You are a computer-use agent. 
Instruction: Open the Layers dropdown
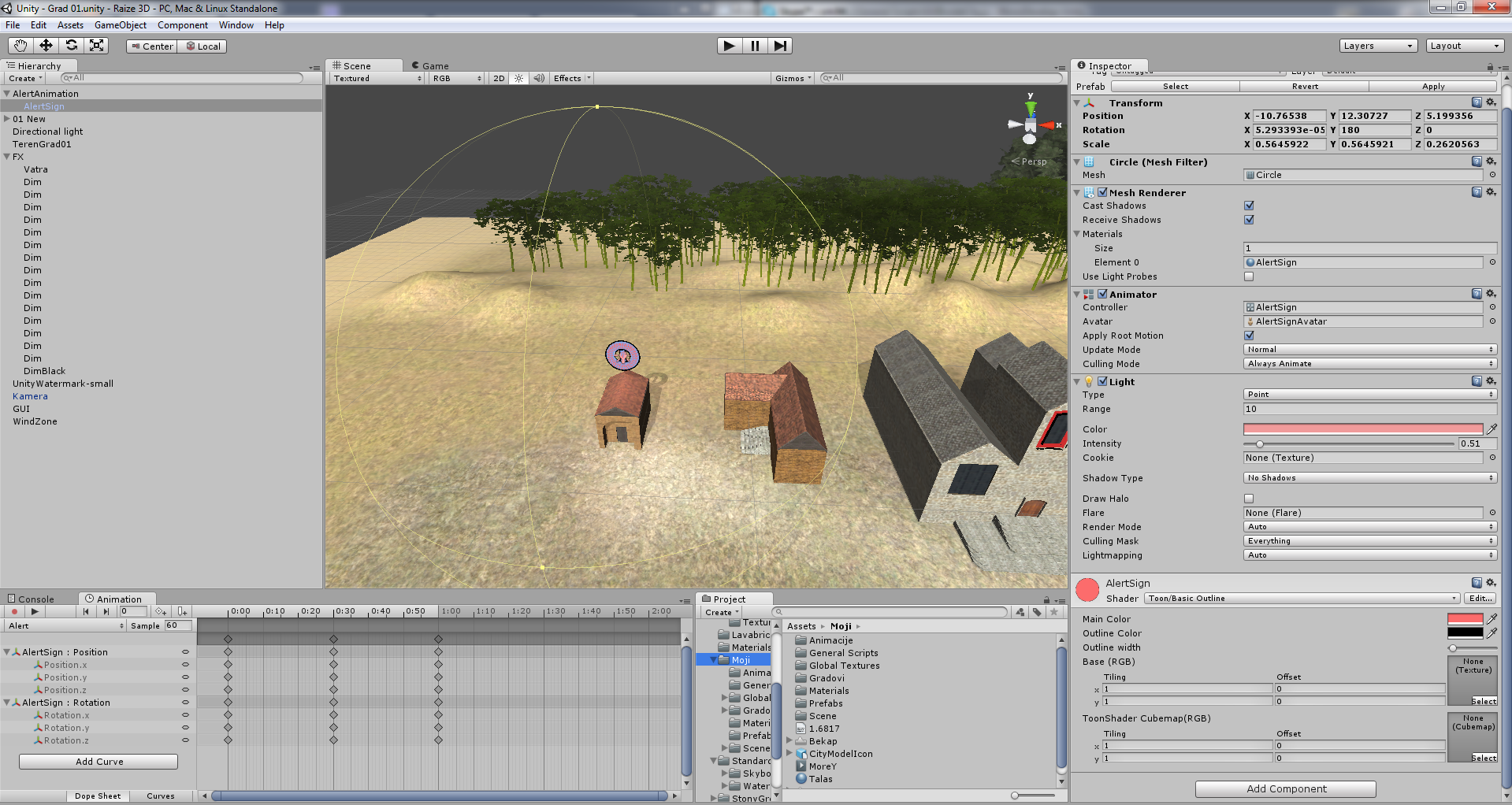[1378, 46]
